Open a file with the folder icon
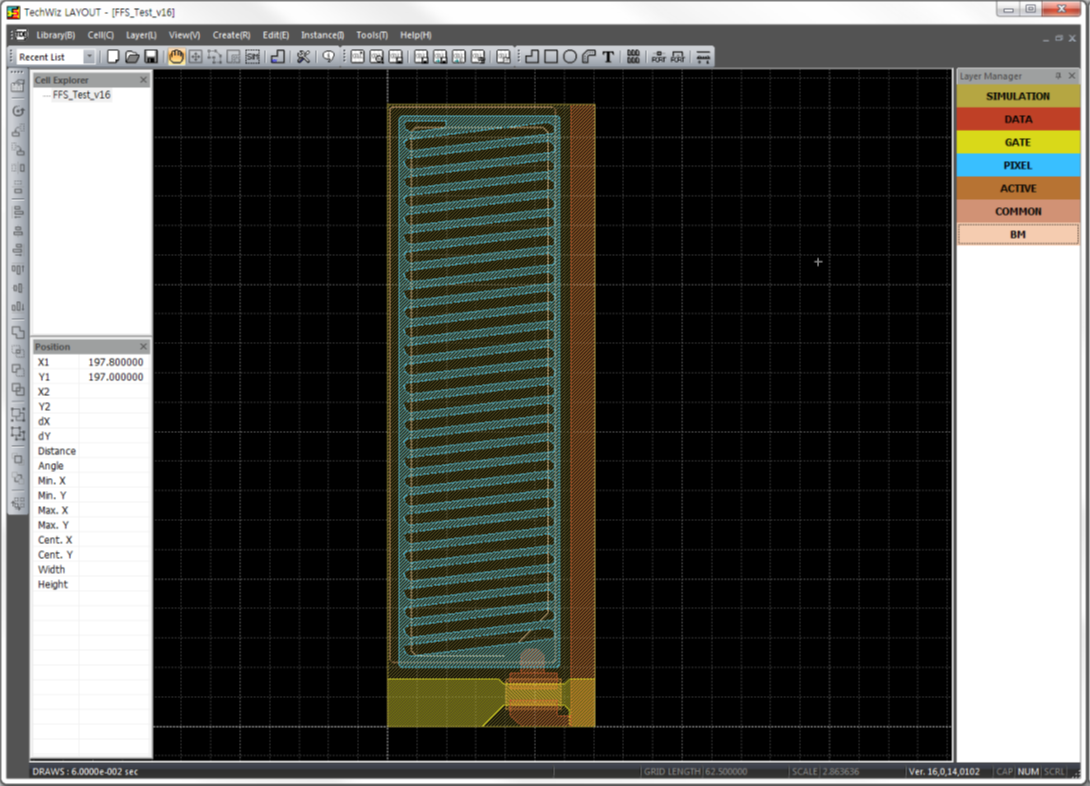The width and height of the screenshot is (1090, 786). pos(132,57)
